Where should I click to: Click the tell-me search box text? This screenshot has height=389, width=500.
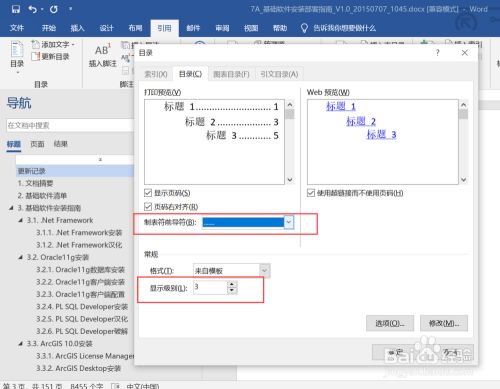[x=345, y=28]
